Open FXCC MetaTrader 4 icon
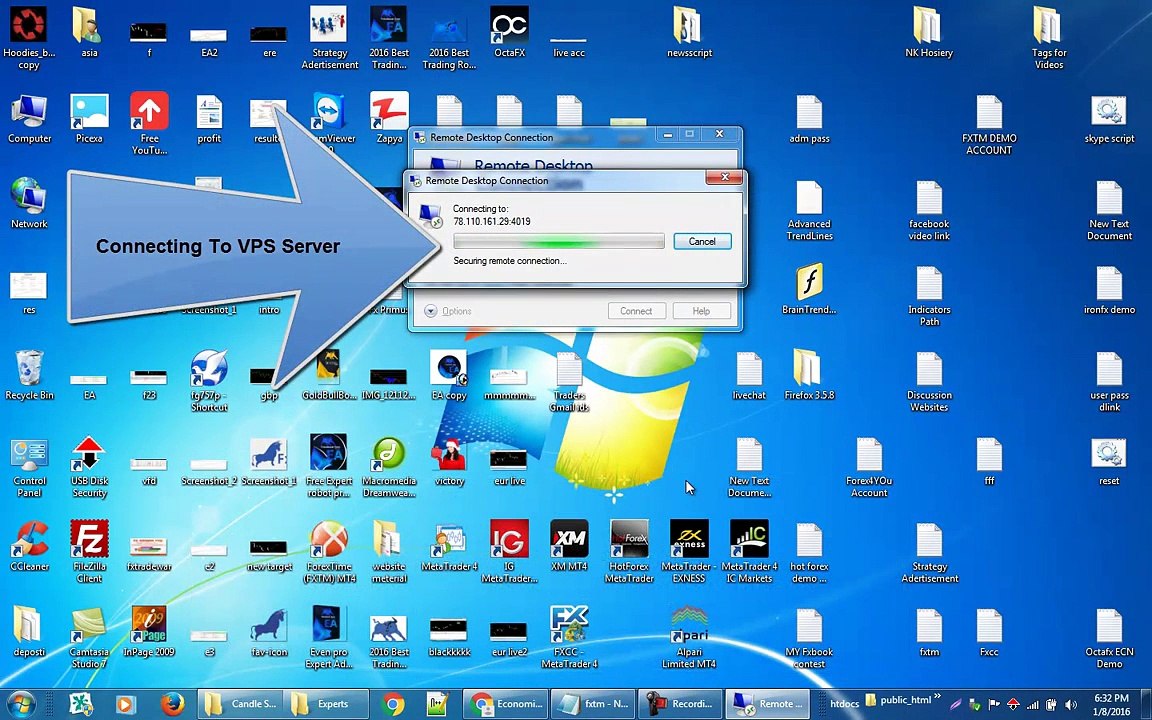This screenshot has height=720, width=1152. tap(569, 636)
